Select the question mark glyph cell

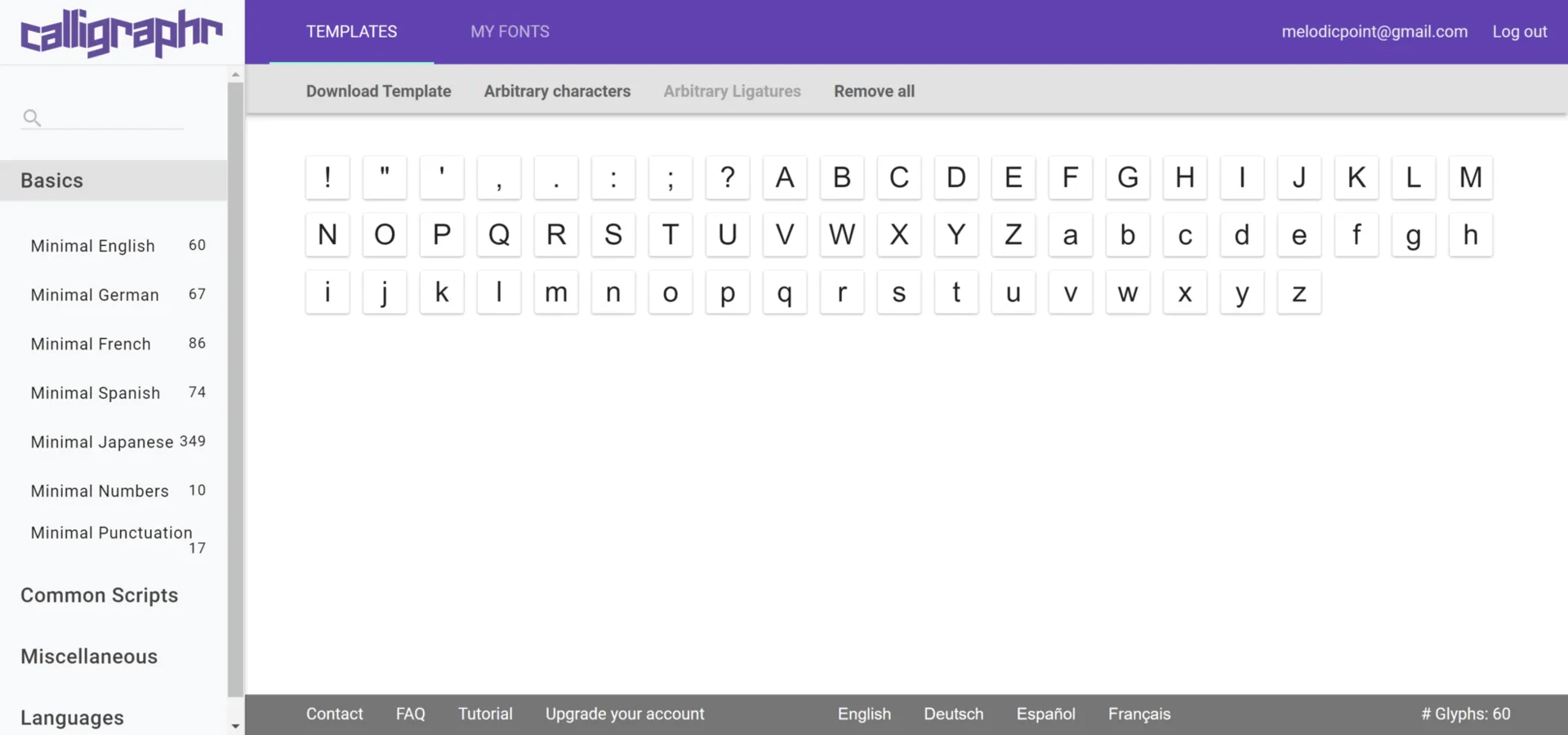(727, 177)
